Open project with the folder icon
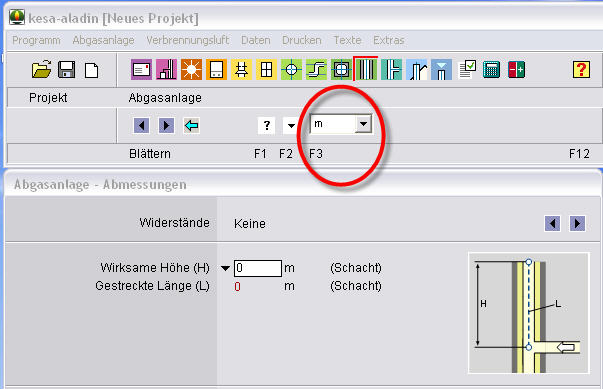 [x=41, y=70]
